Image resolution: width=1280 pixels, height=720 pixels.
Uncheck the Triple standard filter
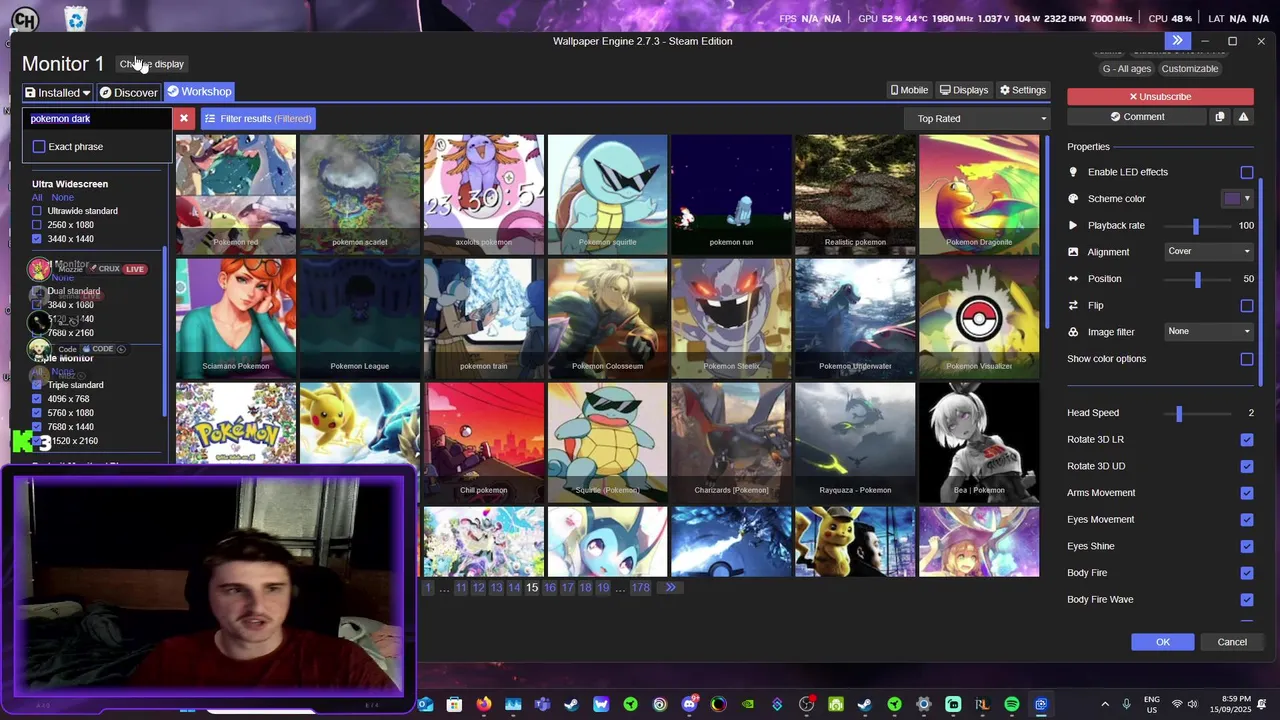click(37, 385)
